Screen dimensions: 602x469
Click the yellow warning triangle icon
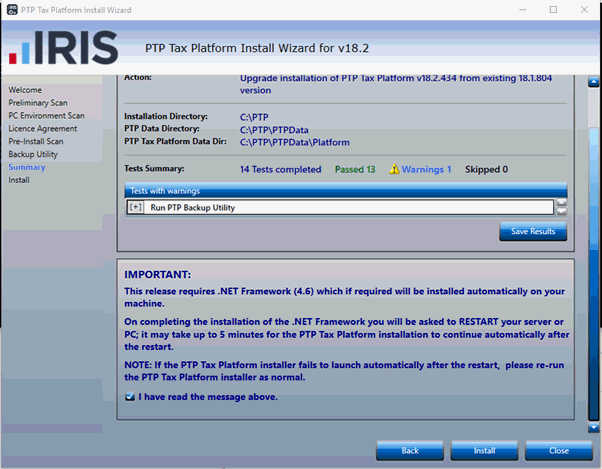click(x=394, y=169)
